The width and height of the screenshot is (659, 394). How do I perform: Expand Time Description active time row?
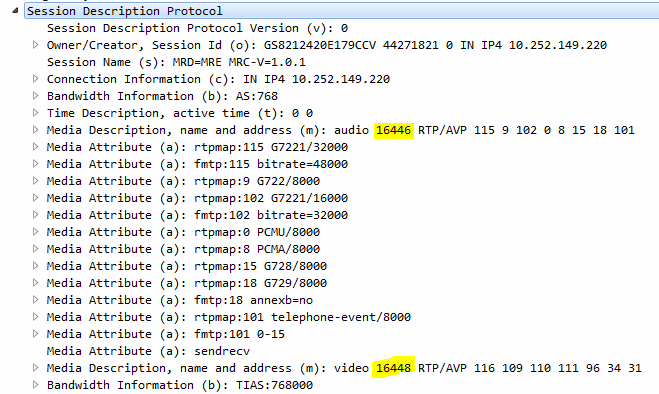(x=36, y=113)
